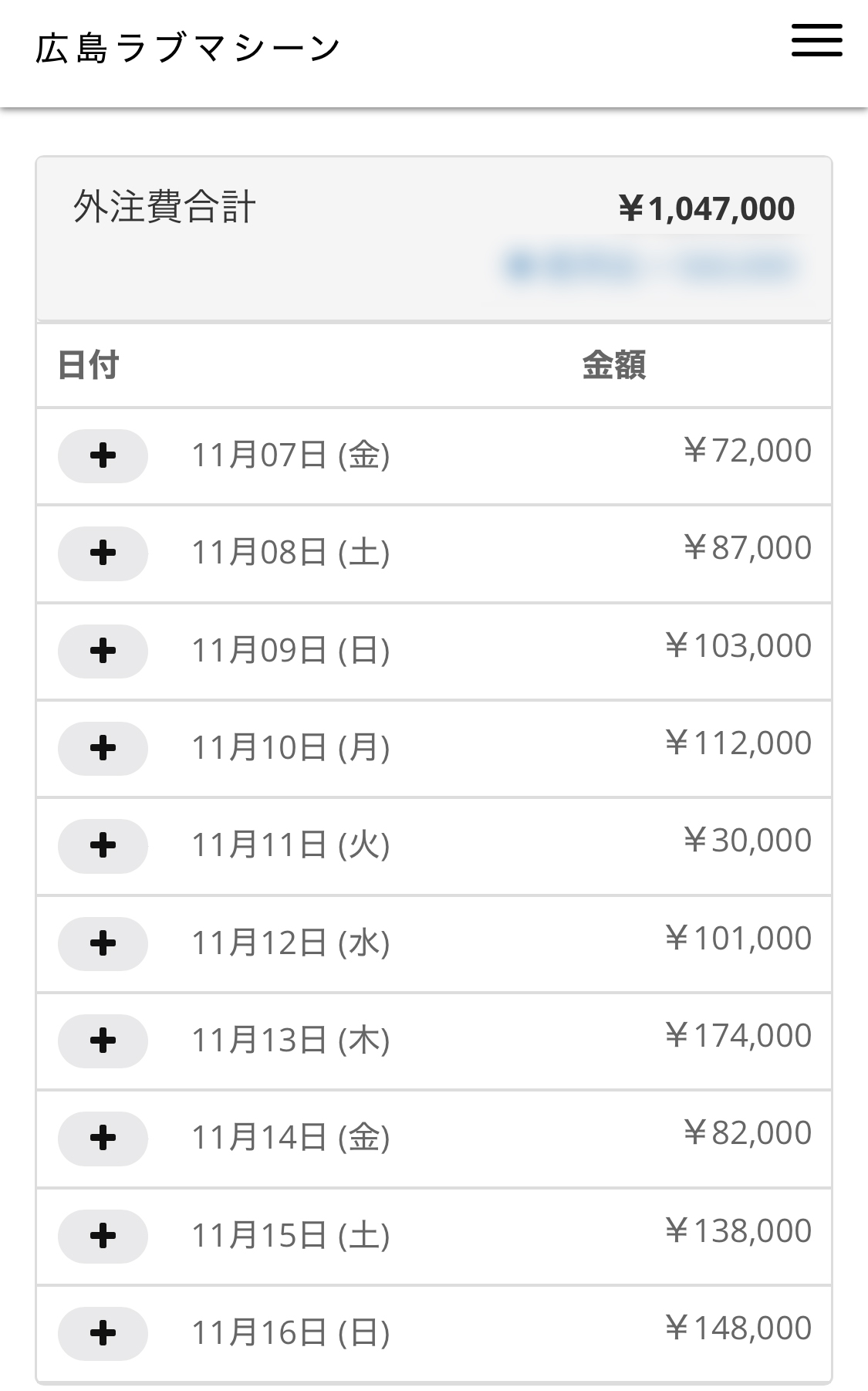Screen dimensions: 868x1391
Task: Expand the 11月12日 (水) row
Action: click(x=103, y=943)
